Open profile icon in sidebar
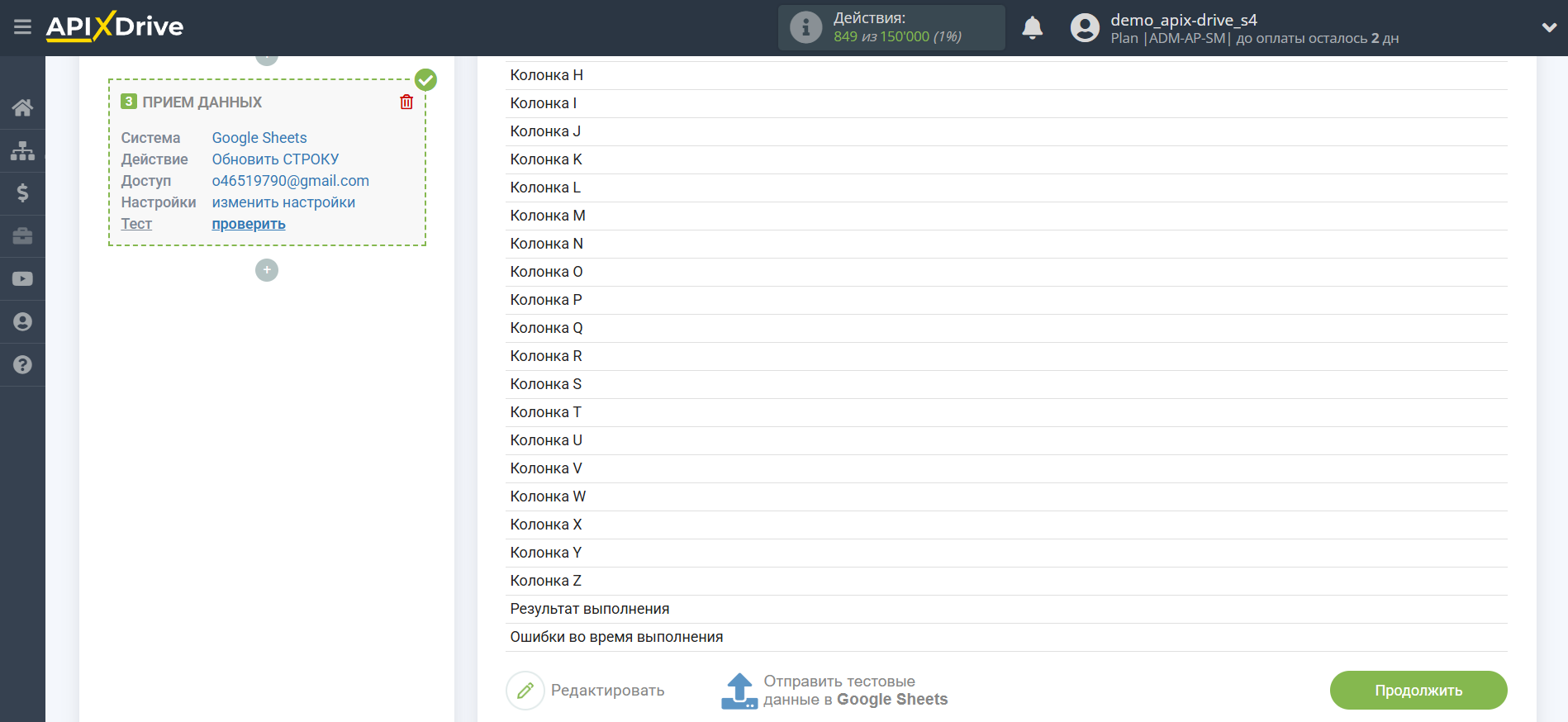Image resolution: width=1568 pixels, height=722 pixels. (x=22, y=322)
